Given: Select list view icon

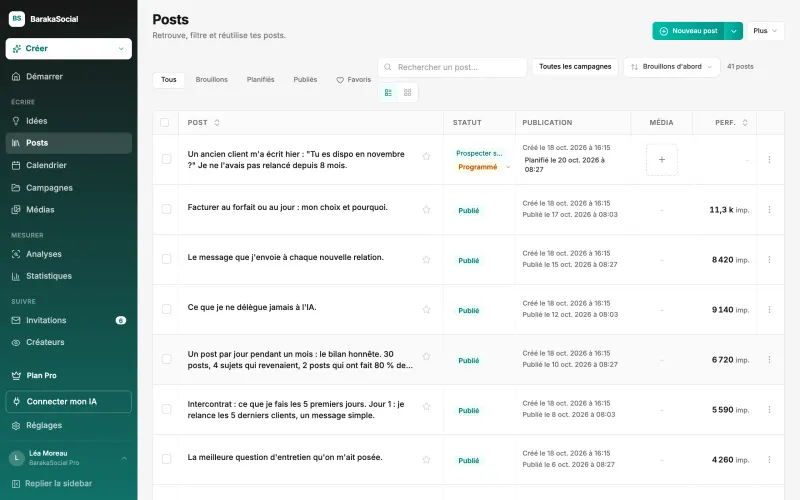Looking at the screenshot, I should 388,92.
